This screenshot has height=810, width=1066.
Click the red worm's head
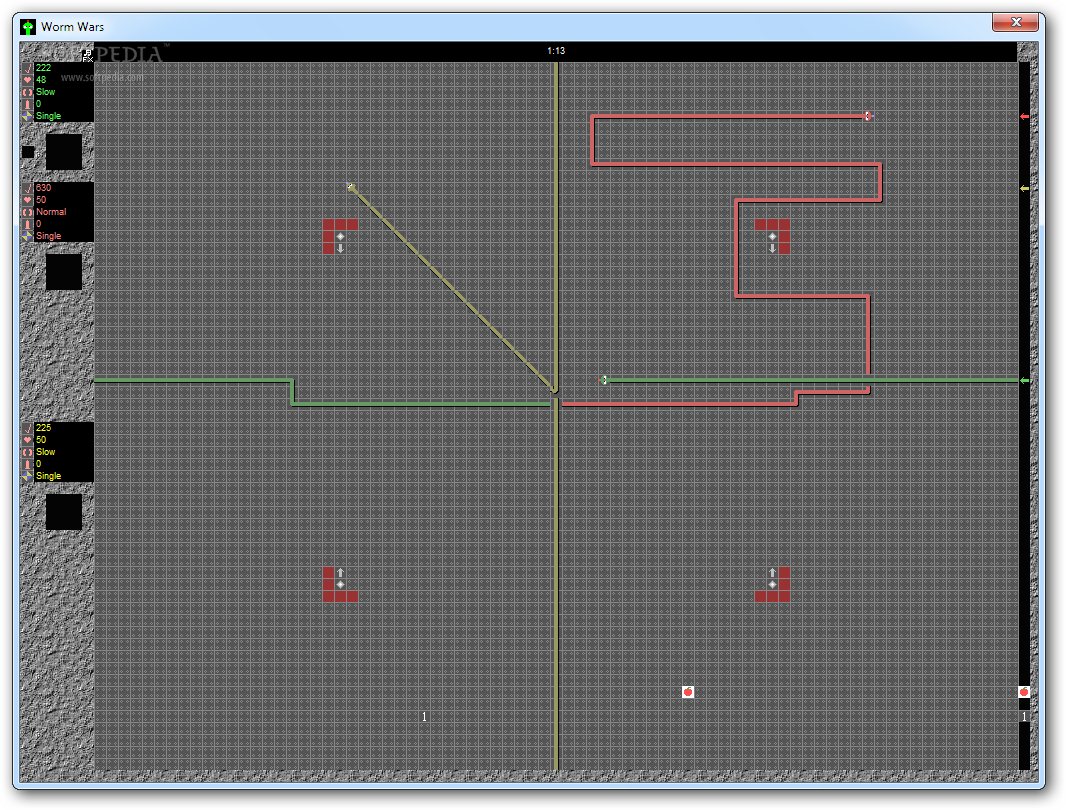[868, 116]
